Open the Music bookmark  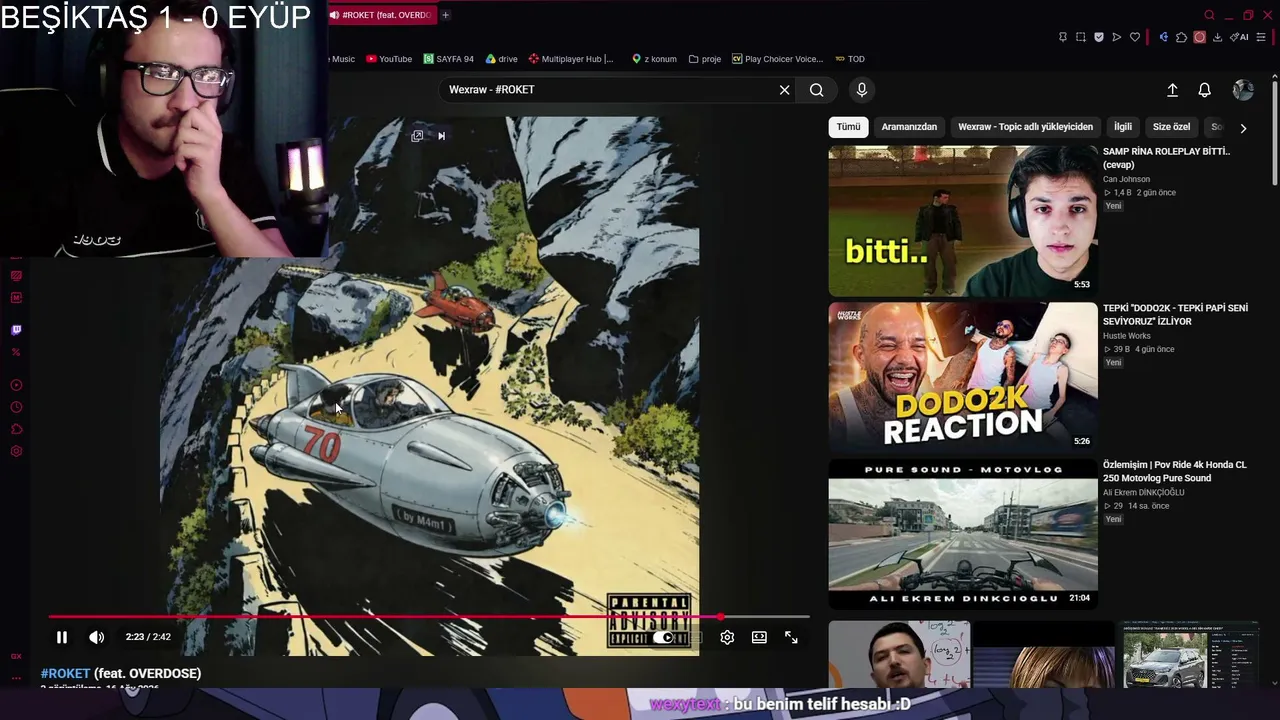tap(342, 59)
